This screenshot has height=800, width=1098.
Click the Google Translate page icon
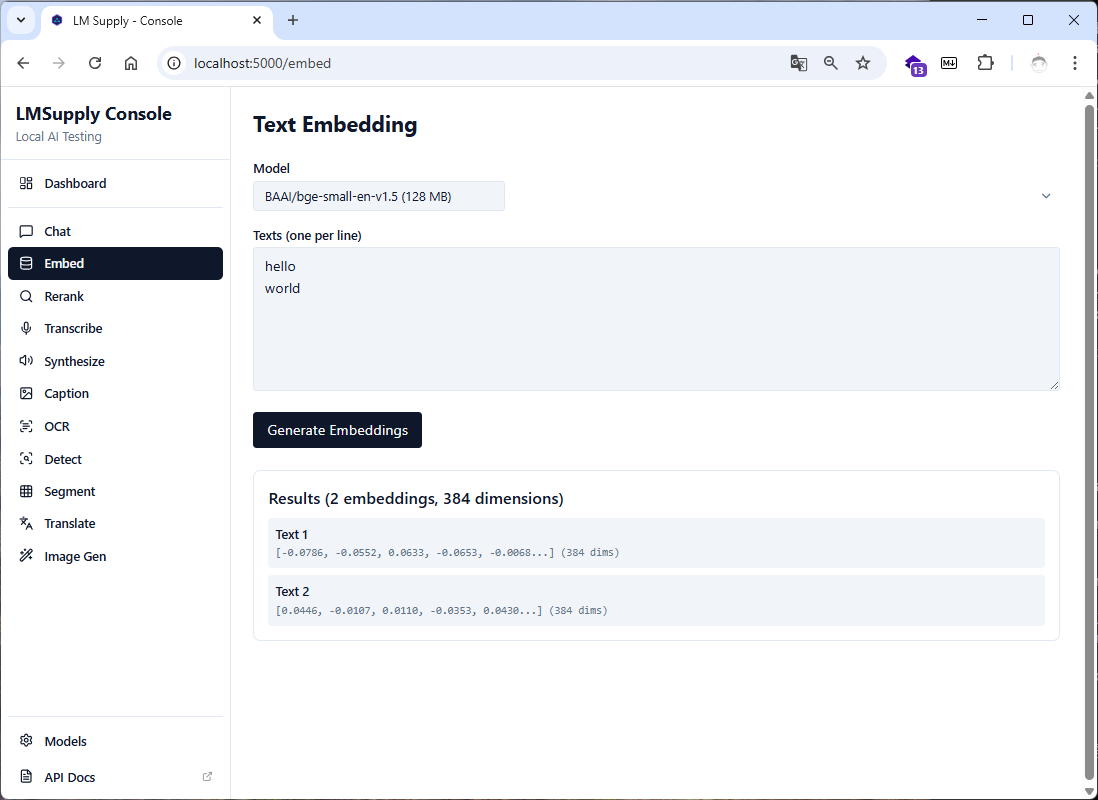click(x=798, y=63)
